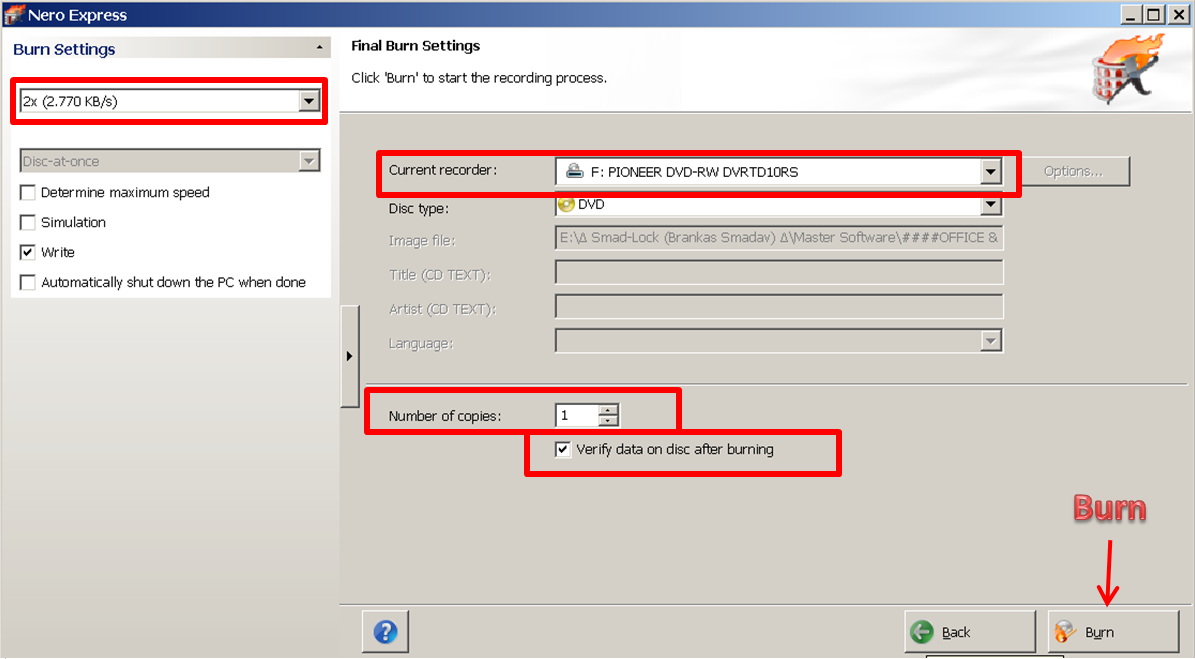The height and width of the screenshot is (659, 1195).
Task: Click the Number of copies input field
Action: coord(578,415)
